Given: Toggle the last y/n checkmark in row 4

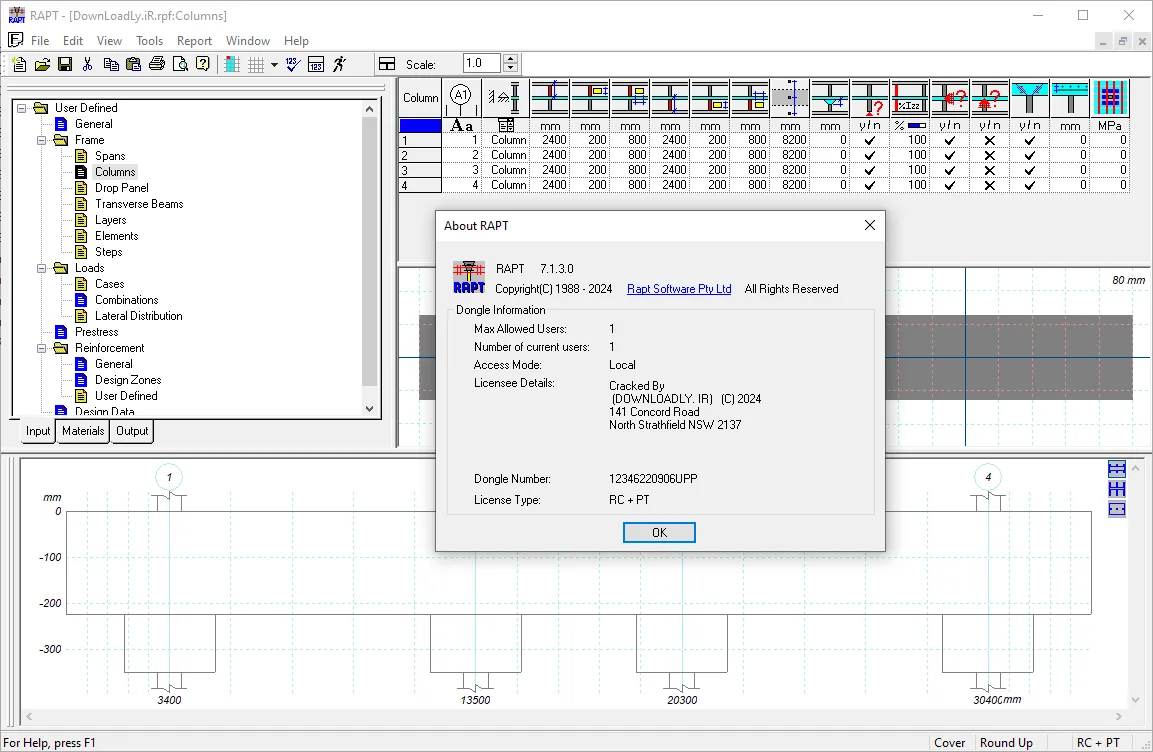Looking at the screenshot, I should click(1029, 185).
